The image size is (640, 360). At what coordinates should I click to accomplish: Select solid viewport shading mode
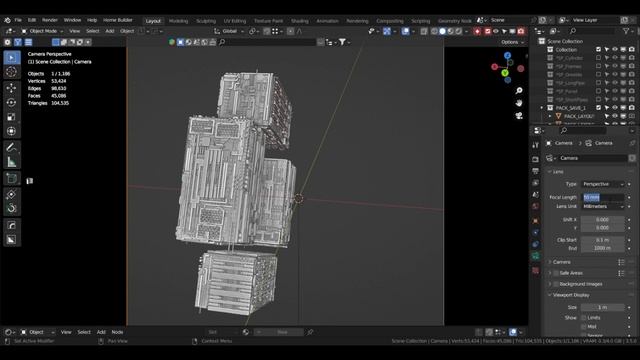(x=442, y=31)
